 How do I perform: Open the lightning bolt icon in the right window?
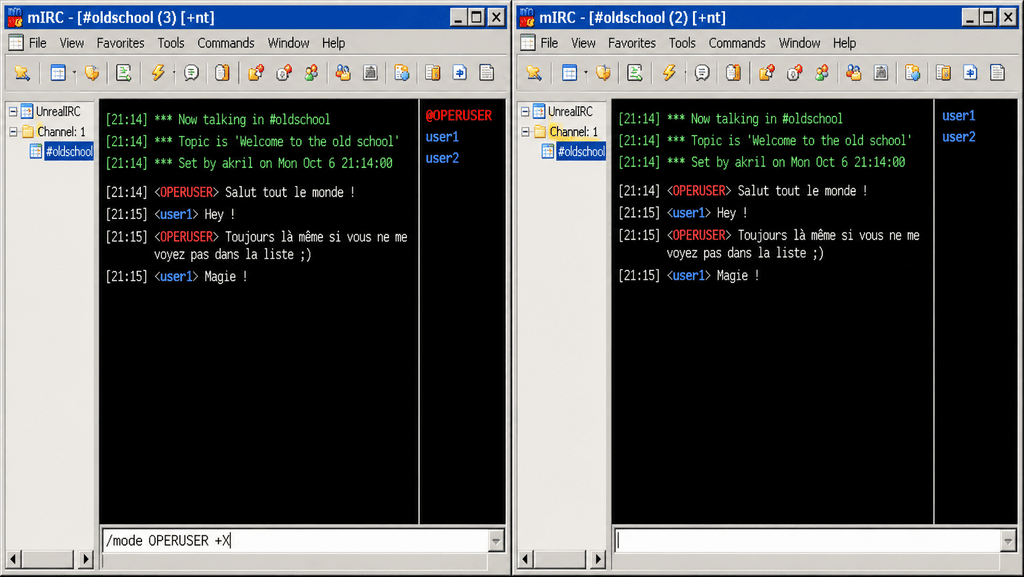(x=669, y=72)
